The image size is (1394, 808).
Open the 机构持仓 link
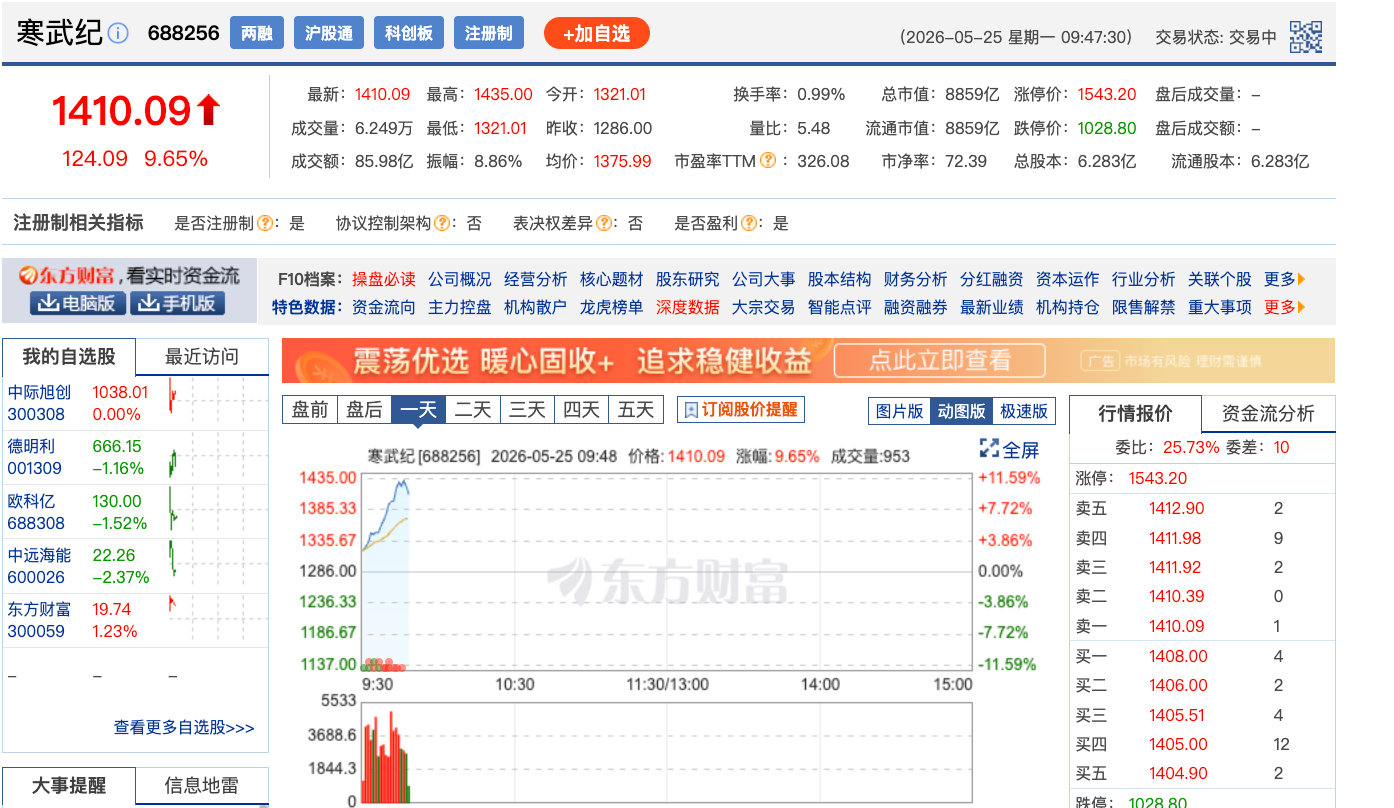[1067, 307]
